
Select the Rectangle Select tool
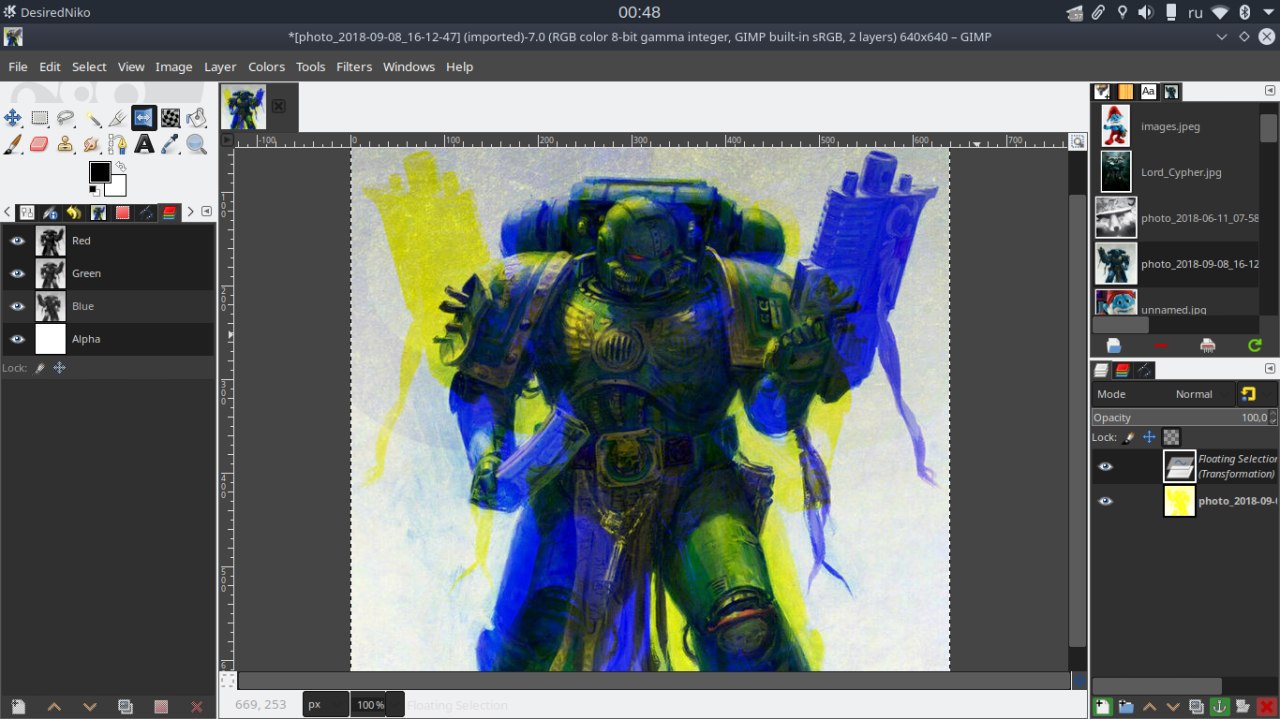tap(40, 118)
